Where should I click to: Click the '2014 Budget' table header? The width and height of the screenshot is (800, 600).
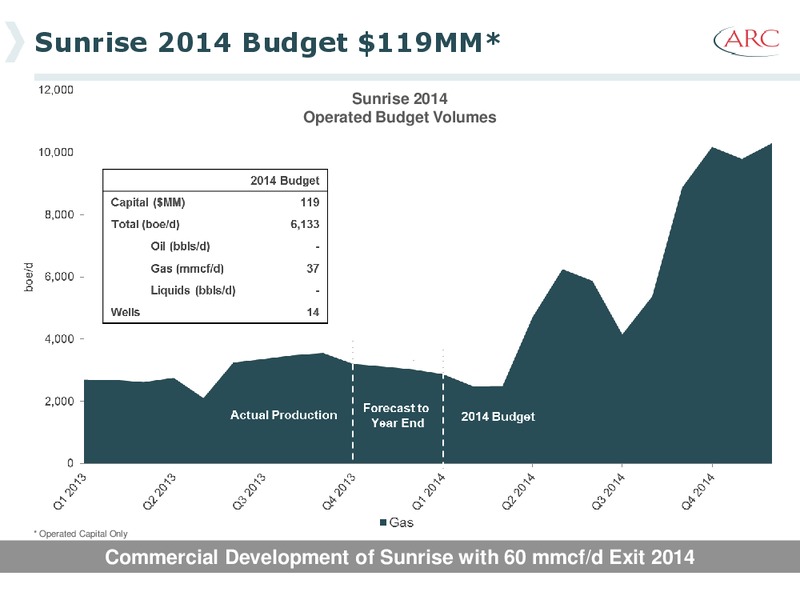pyautogui.click(x=285, y=181)
